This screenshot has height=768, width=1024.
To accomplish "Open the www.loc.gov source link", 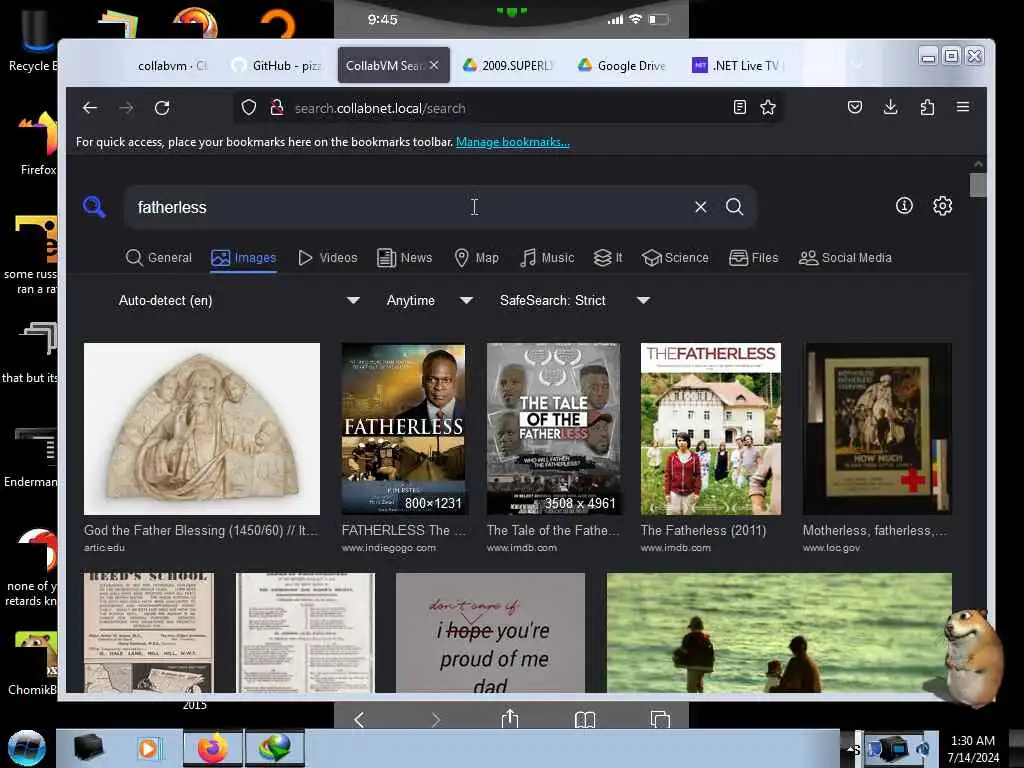I will 831,548.
